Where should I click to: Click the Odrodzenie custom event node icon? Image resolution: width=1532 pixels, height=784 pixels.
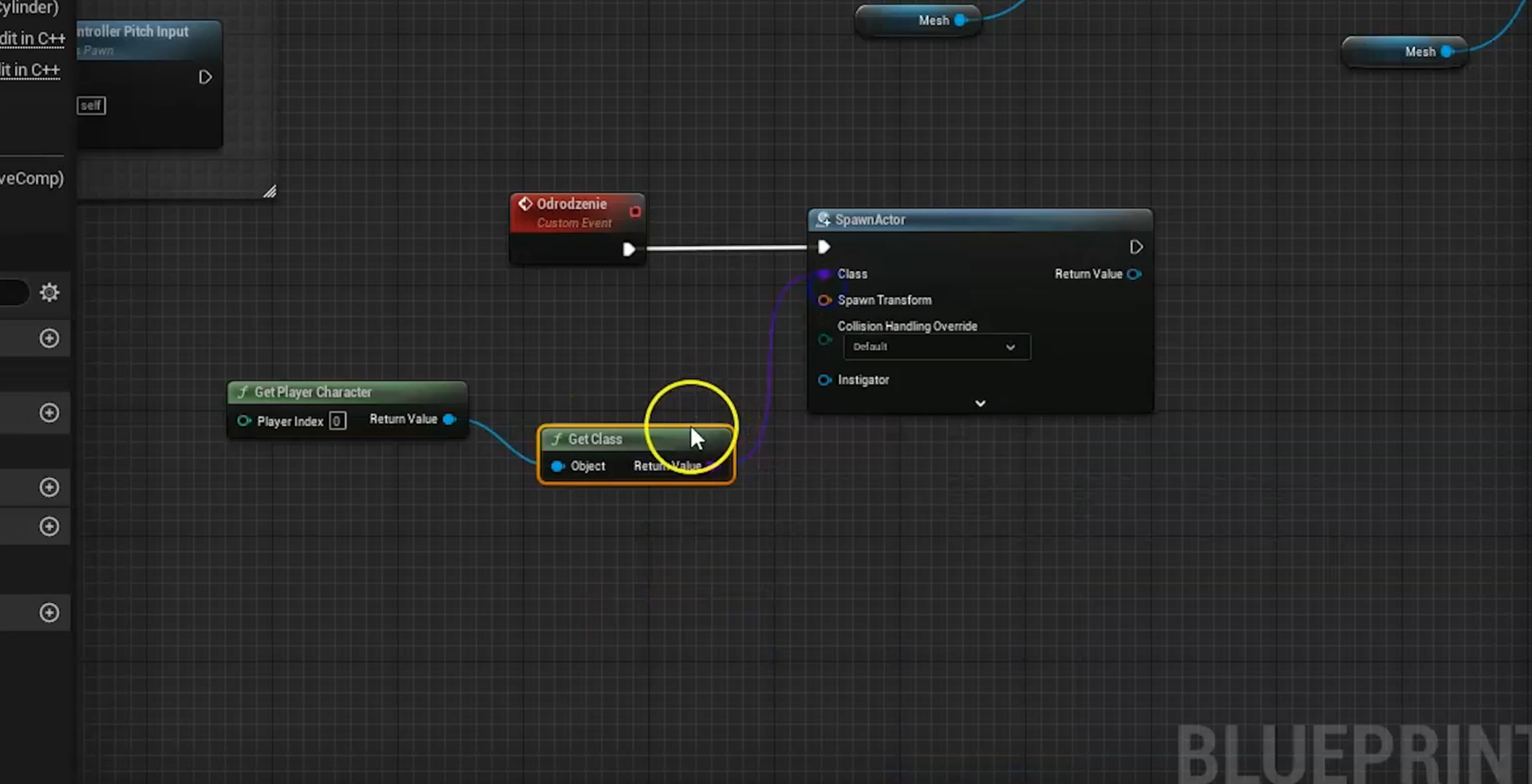525,204
